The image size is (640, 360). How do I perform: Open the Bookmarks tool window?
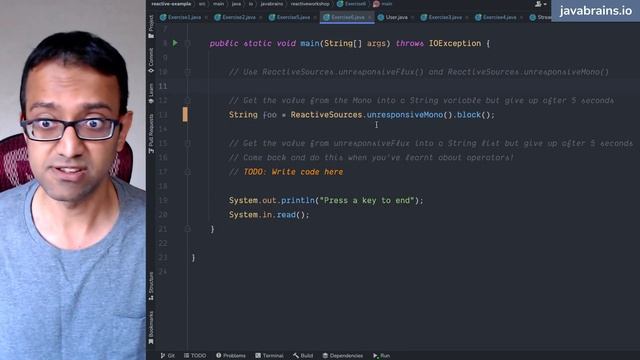click(151, 327)
